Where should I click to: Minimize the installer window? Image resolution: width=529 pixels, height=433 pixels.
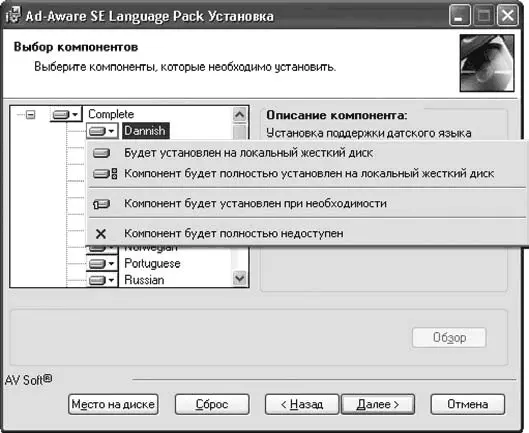pos(460,15)
